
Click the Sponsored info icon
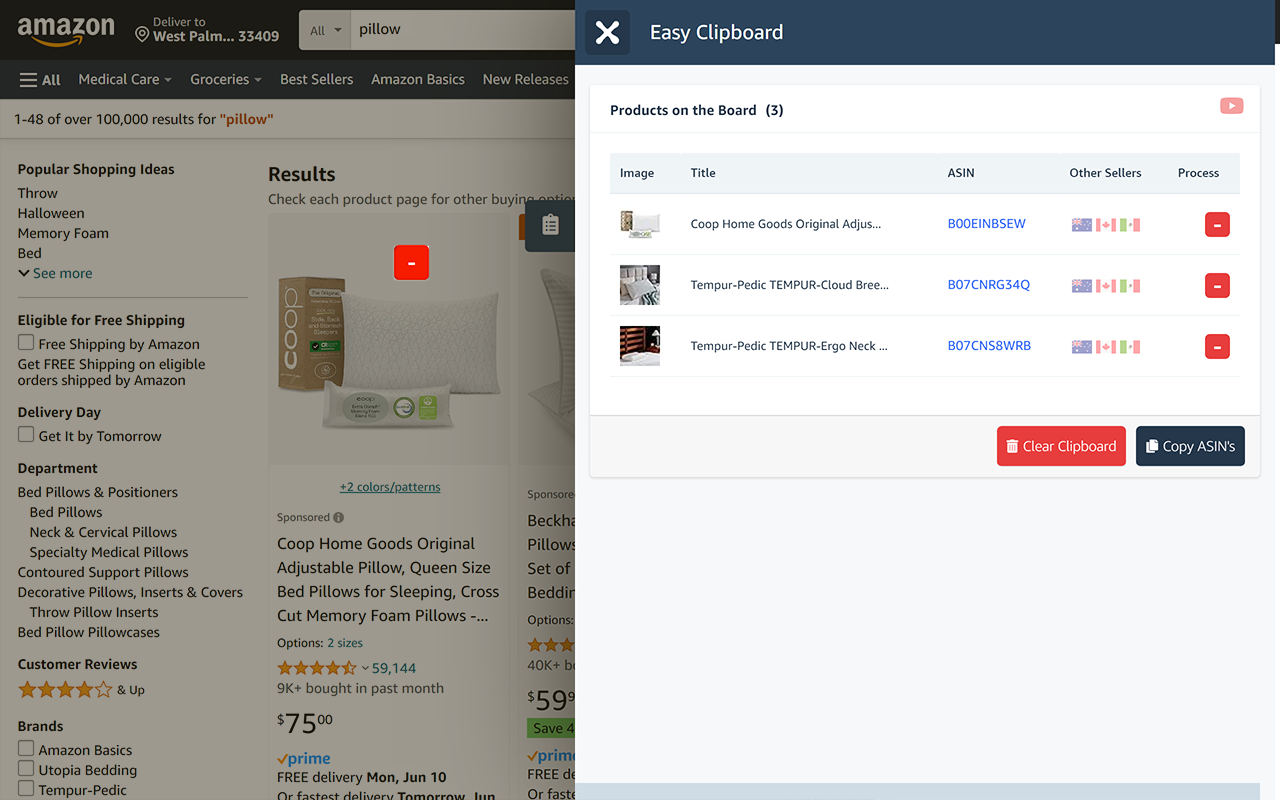338,517
